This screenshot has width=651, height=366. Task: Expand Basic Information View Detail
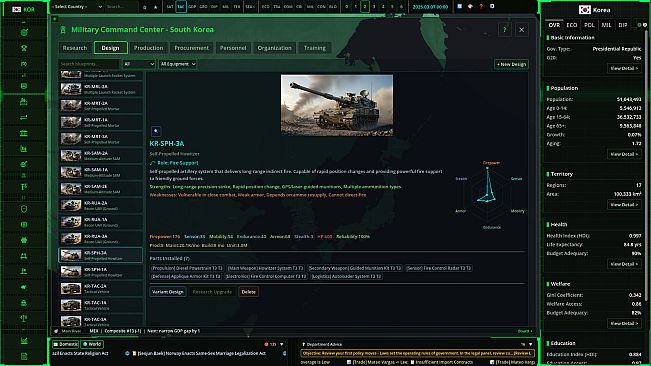[x=624, y=68]
